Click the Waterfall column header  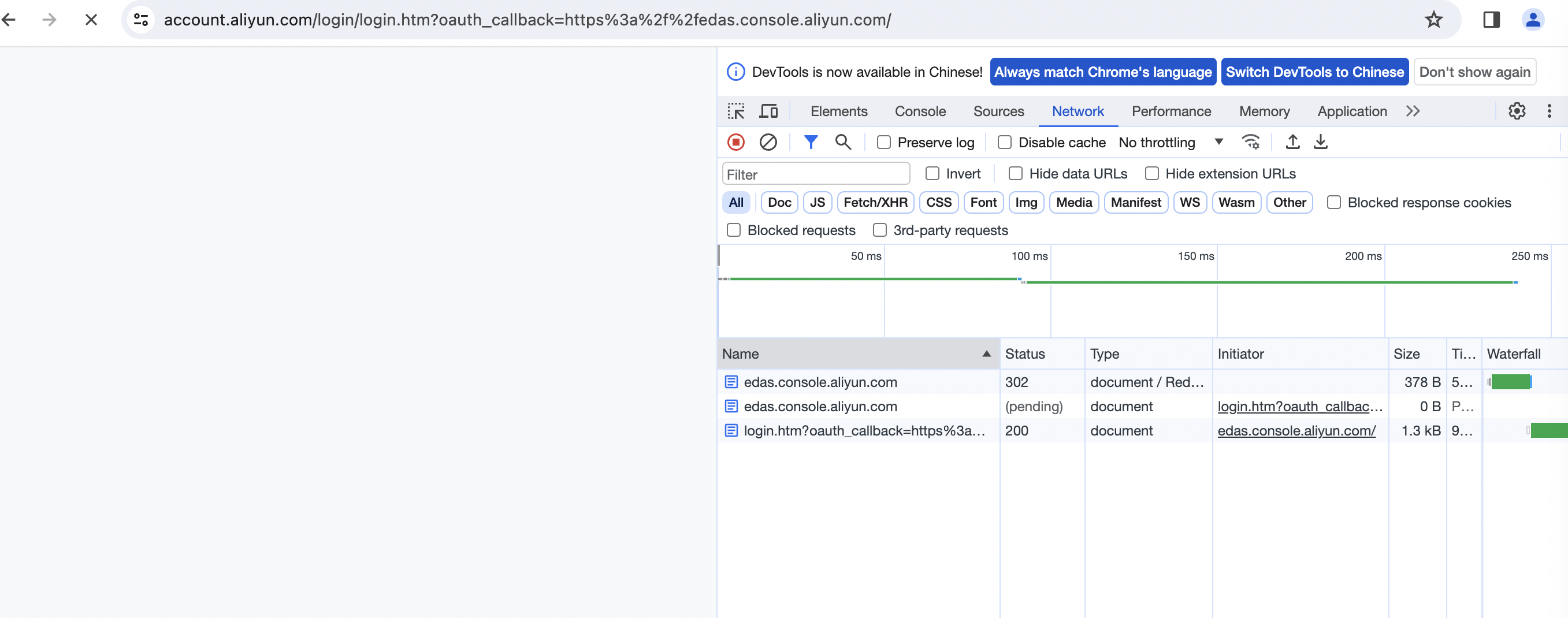(x=1524, y=354)
